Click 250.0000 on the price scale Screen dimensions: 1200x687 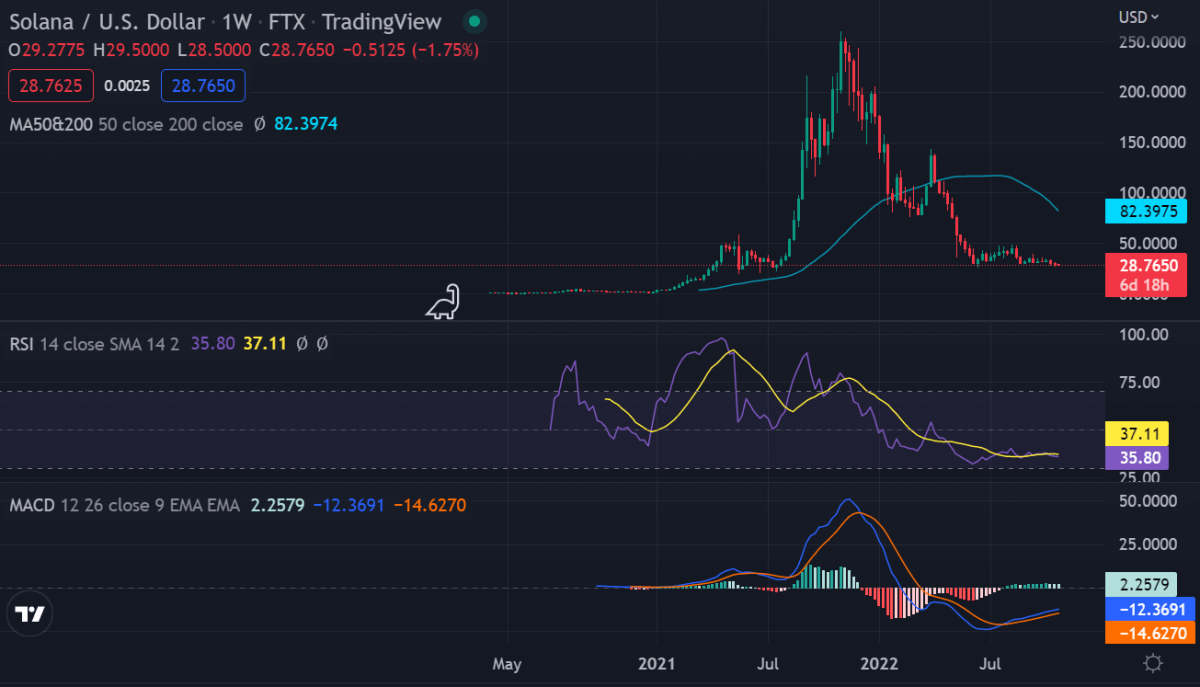click(1154, 43)
